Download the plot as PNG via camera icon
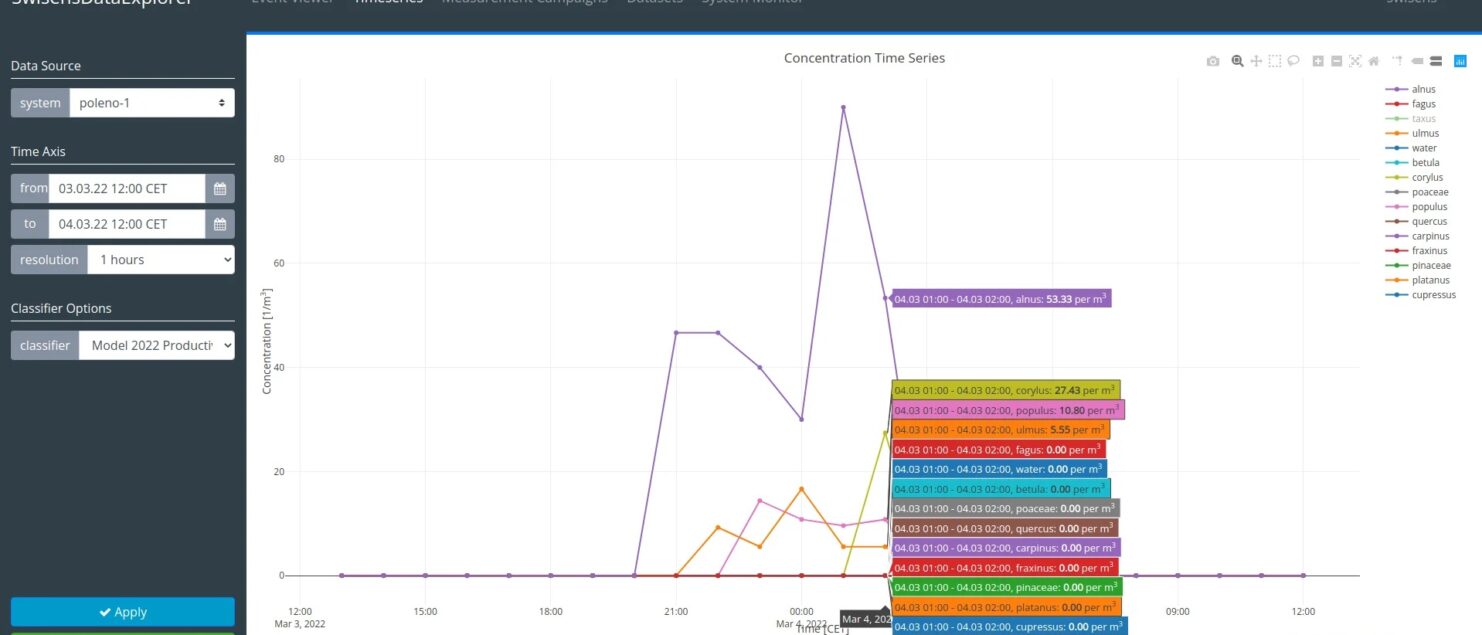 point(1213,61)
